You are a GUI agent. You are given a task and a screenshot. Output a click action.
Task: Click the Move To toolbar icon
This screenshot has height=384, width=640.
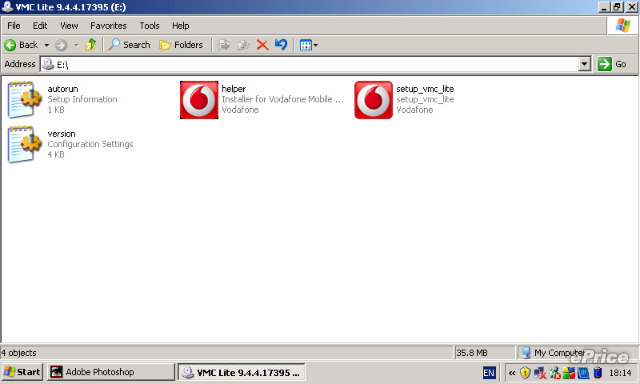click(223, 45)
